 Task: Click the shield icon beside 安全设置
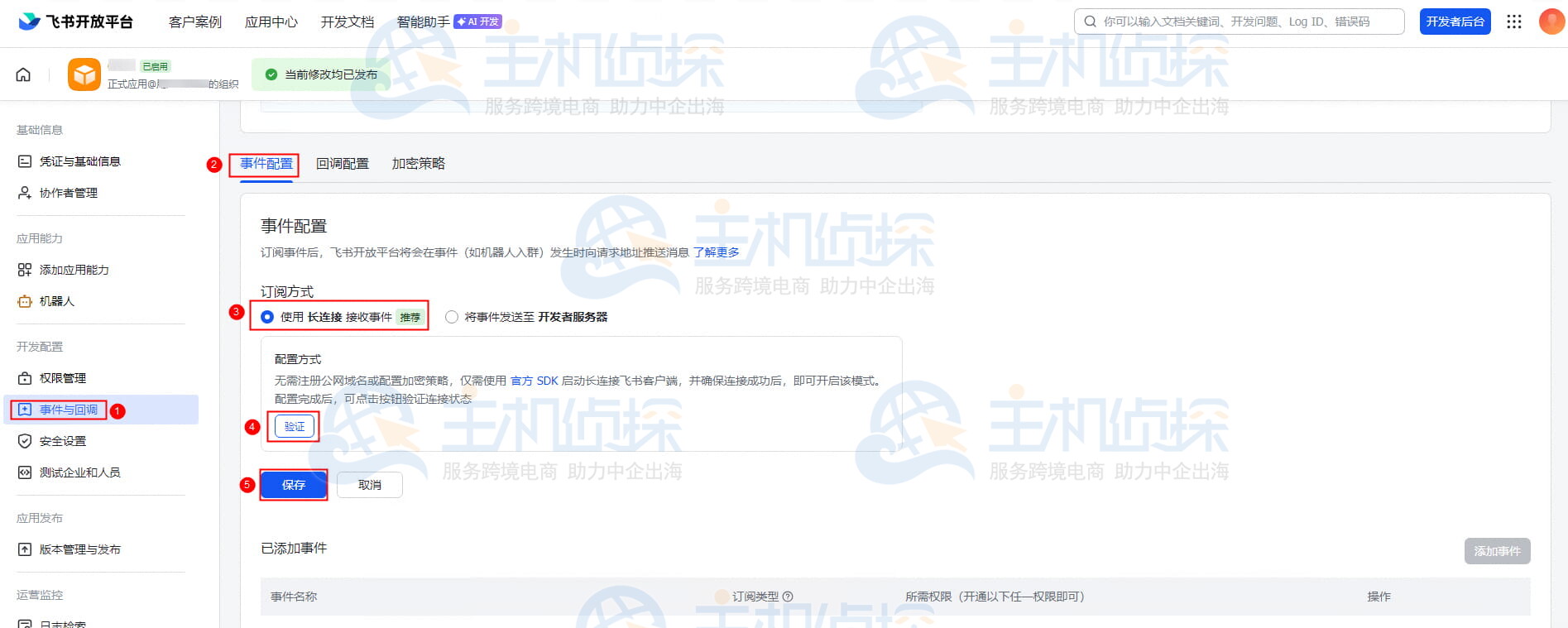25,441
